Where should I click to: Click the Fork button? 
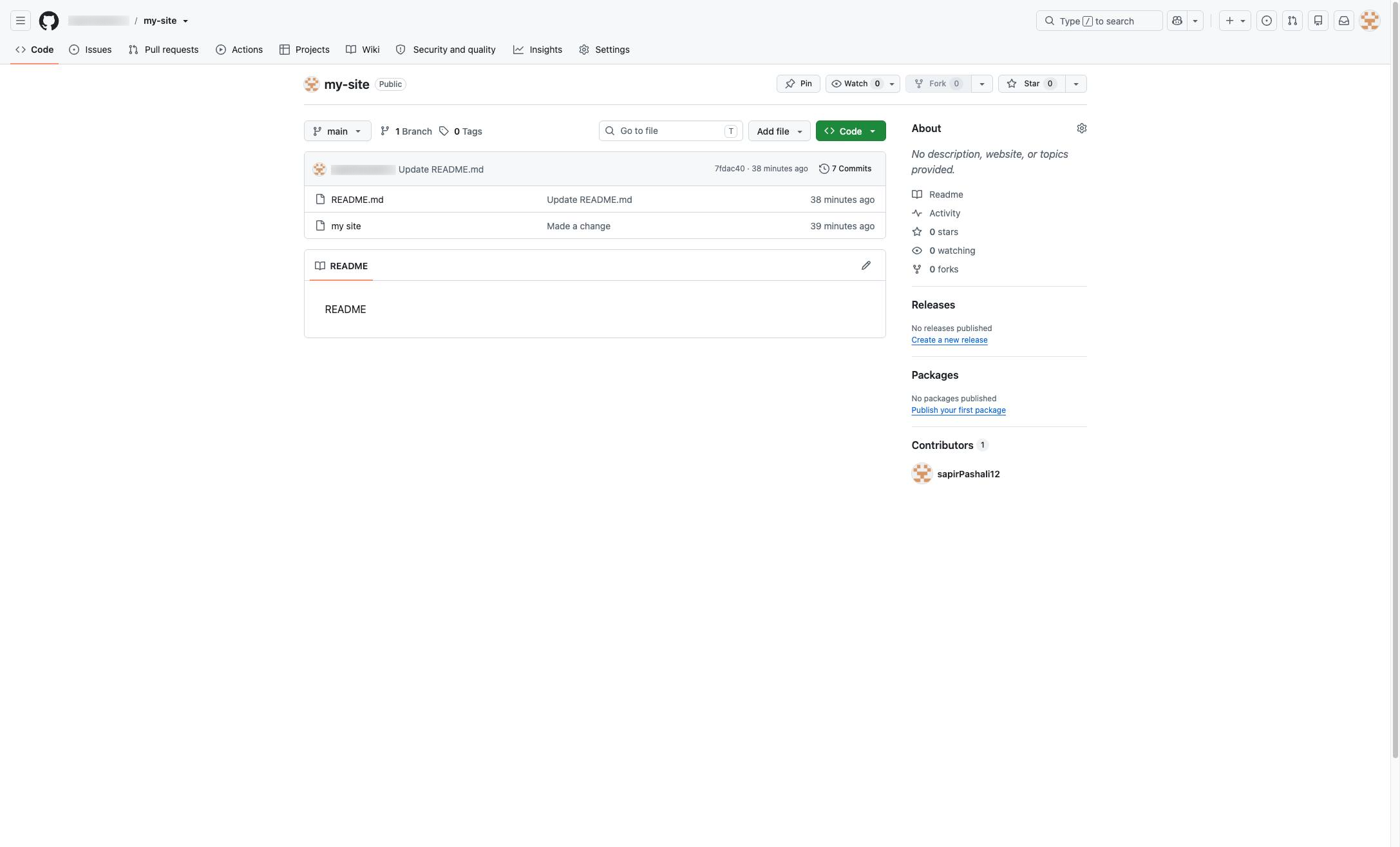click(938, 84)
